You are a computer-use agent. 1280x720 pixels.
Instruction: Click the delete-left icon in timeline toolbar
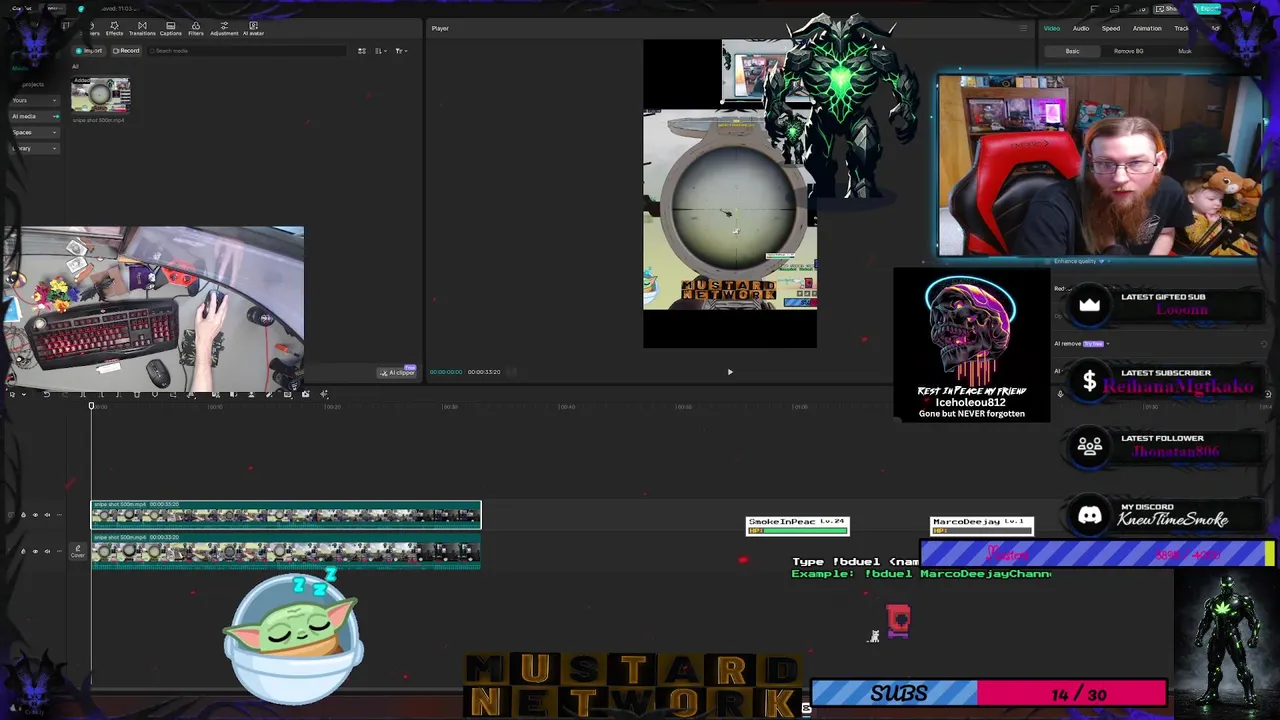coord(100,394)
